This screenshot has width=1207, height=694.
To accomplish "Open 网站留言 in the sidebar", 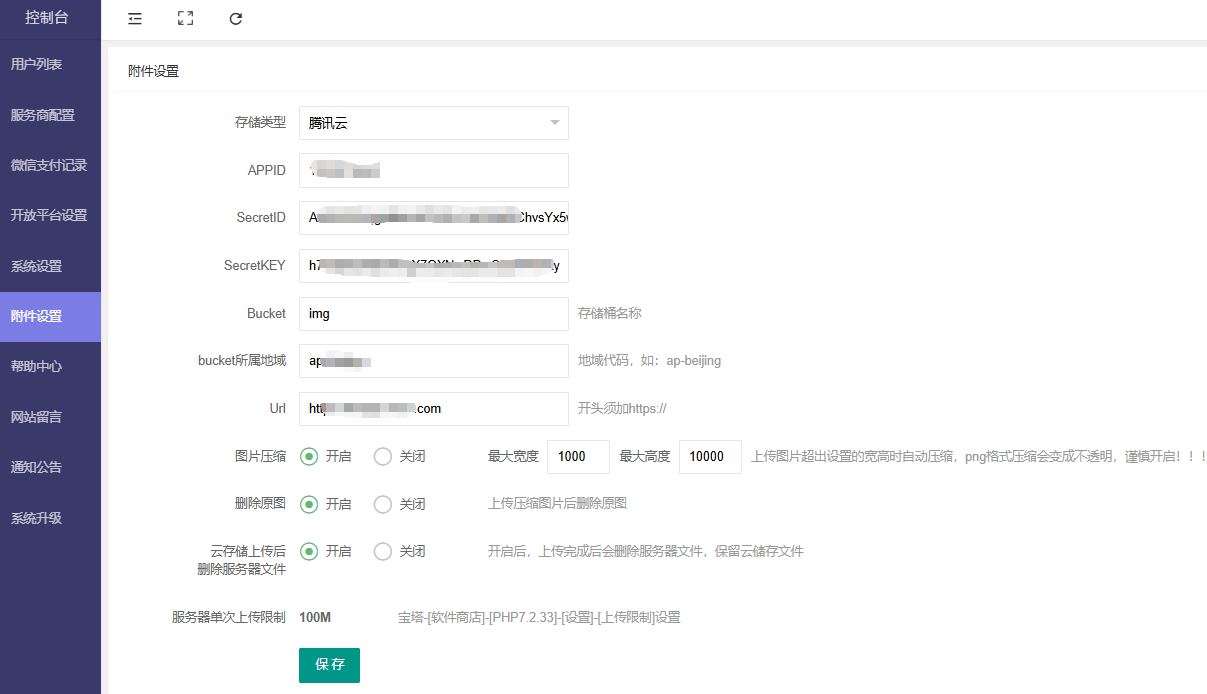I will 50,416.
